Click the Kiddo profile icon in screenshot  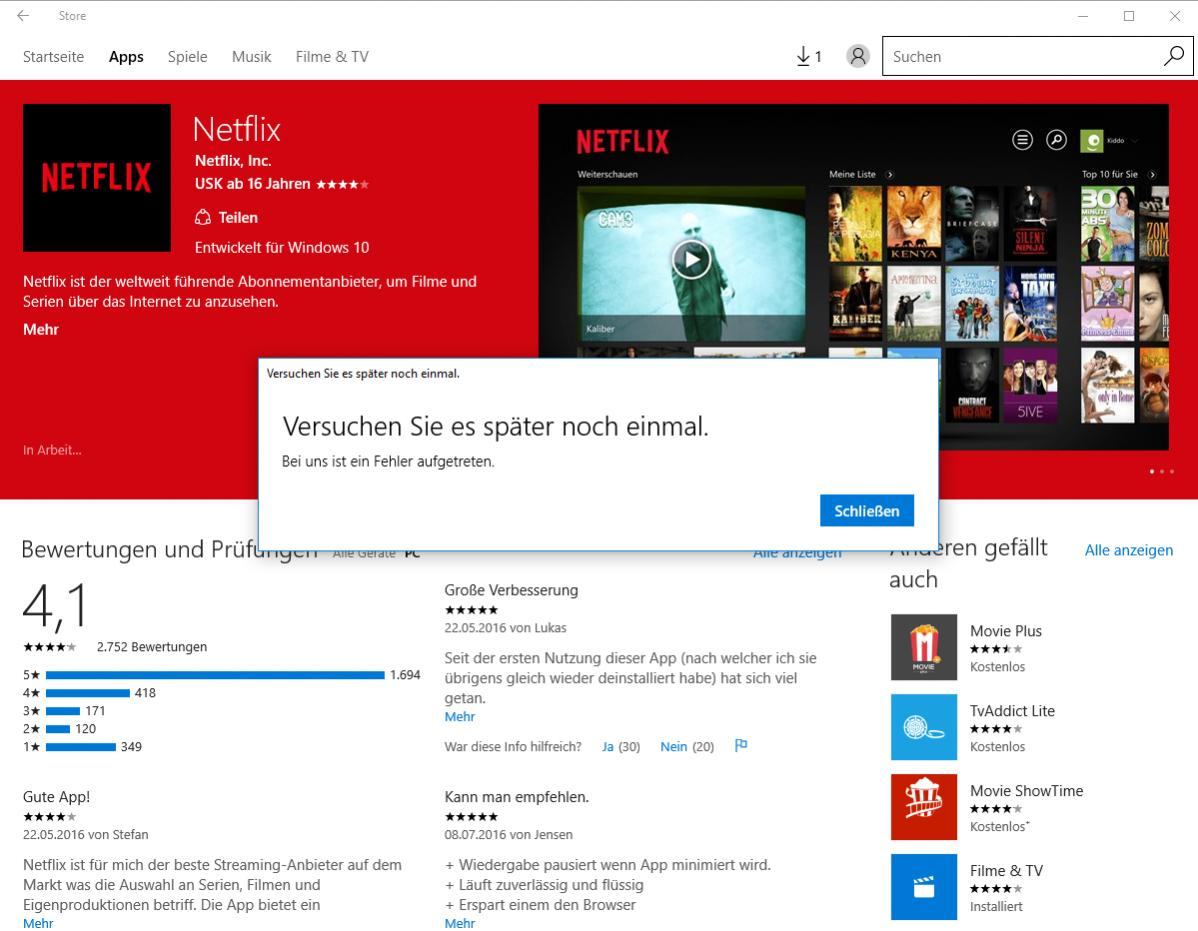click(1092, 141)
